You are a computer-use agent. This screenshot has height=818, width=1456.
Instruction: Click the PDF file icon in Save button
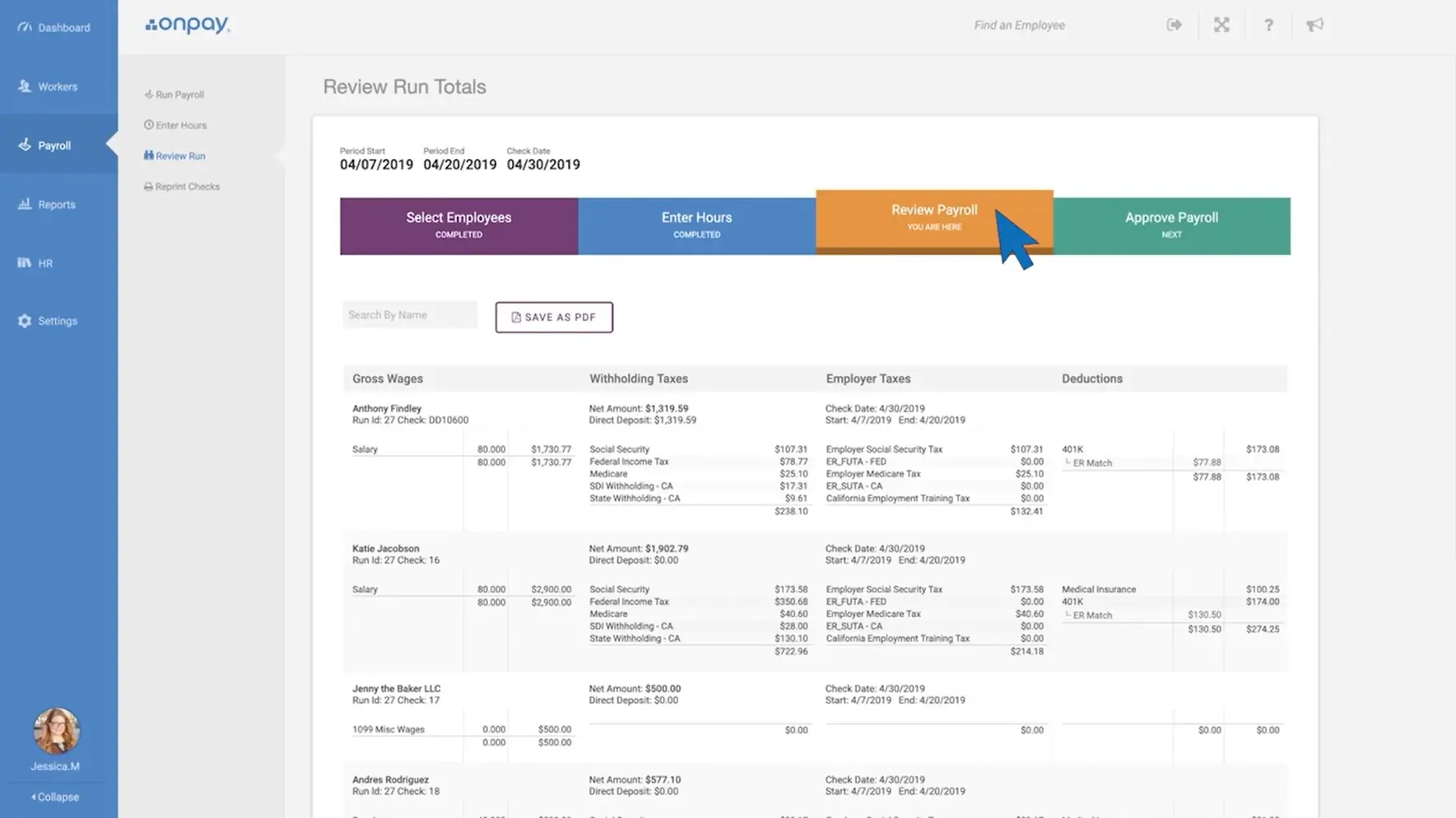516,317
